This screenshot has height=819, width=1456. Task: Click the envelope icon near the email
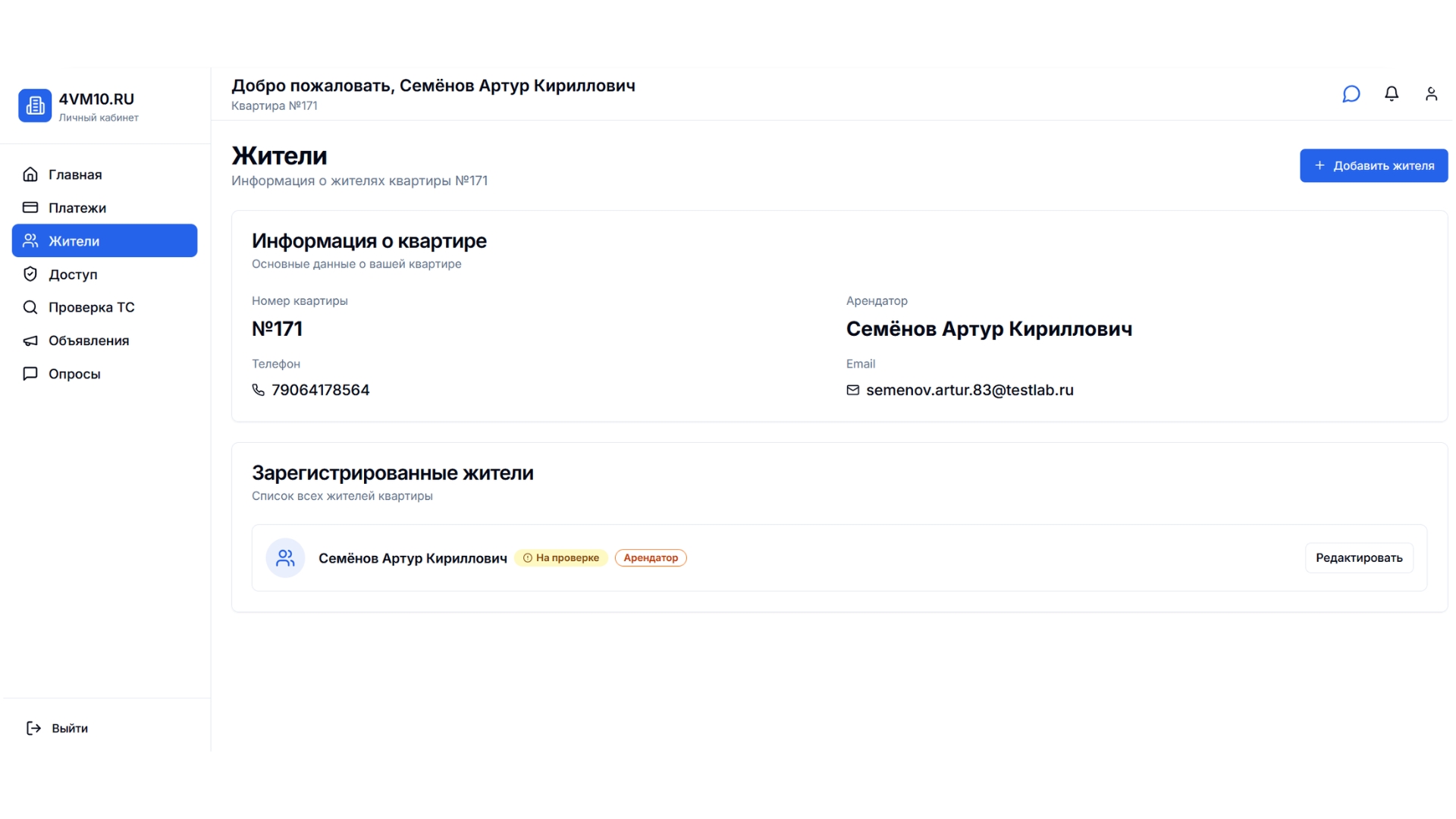(x=852, y=390)
